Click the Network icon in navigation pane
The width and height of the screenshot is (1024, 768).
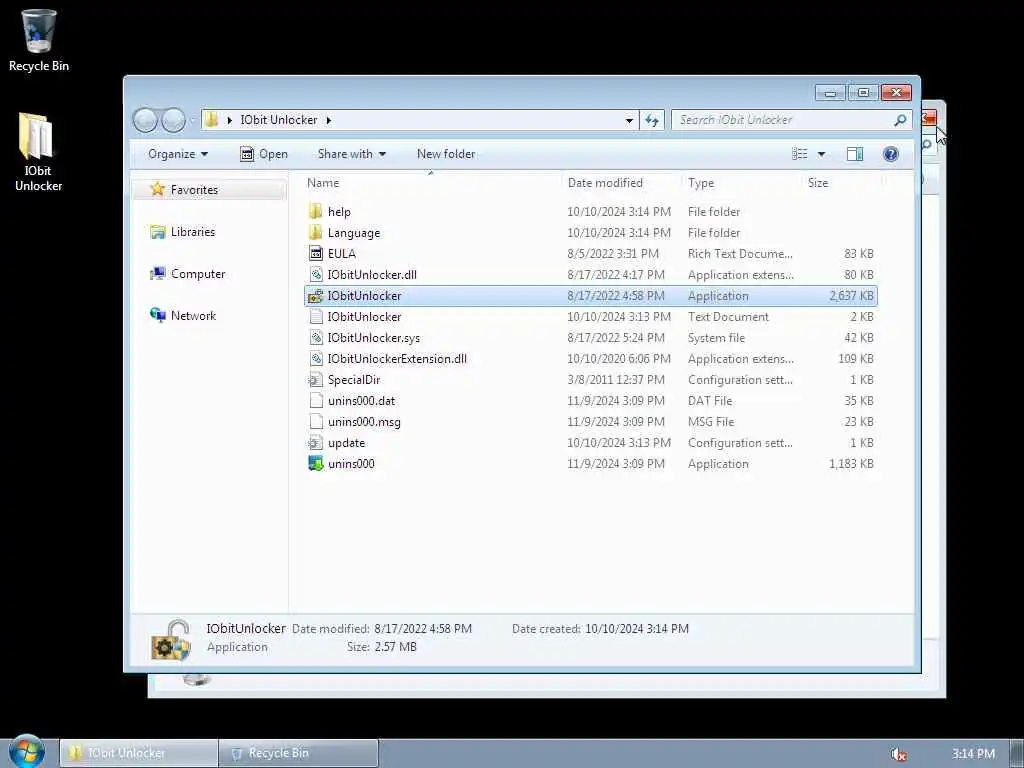tap(157, 315)
